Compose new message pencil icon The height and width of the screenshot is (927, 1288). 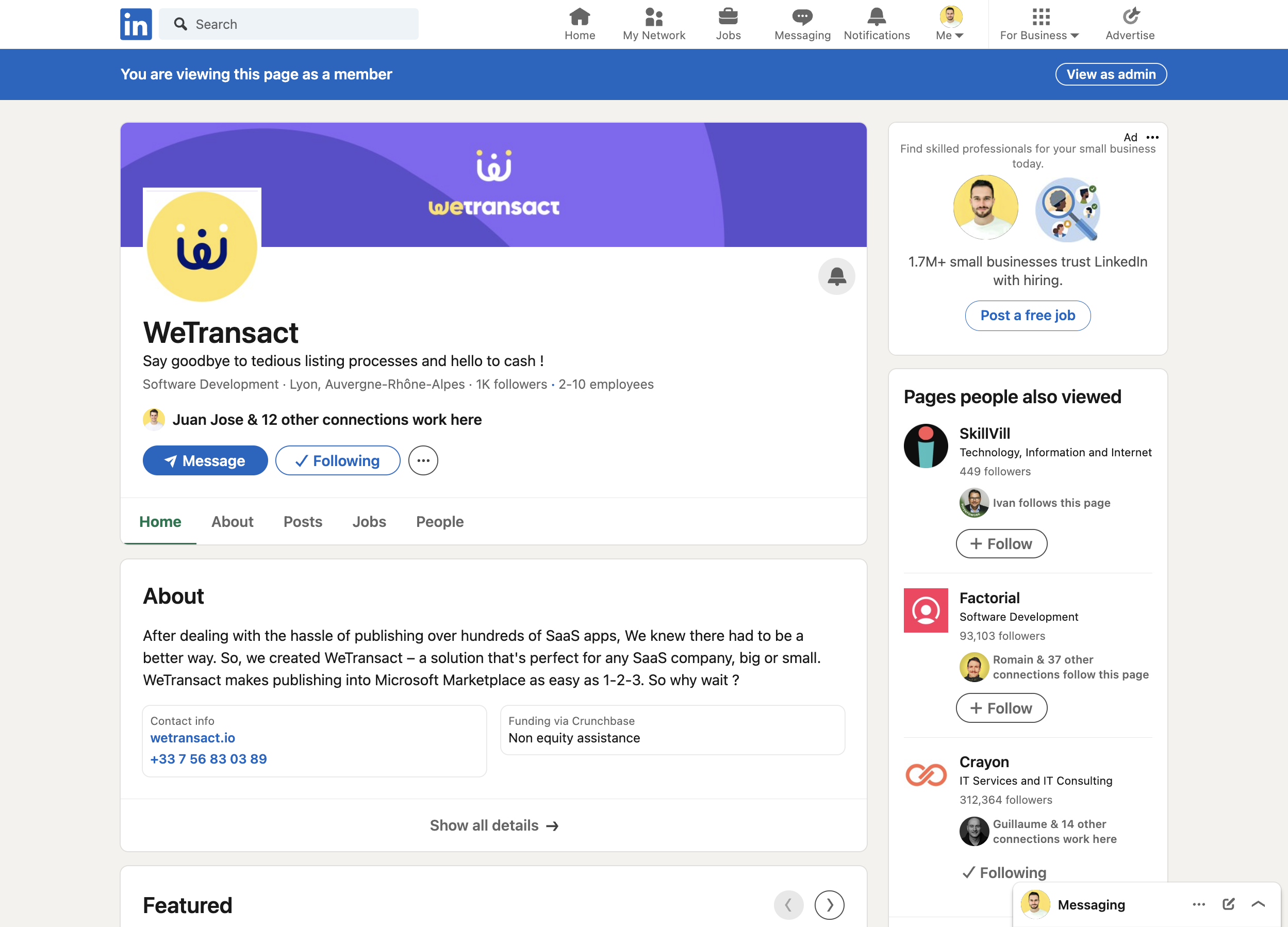1228,904
